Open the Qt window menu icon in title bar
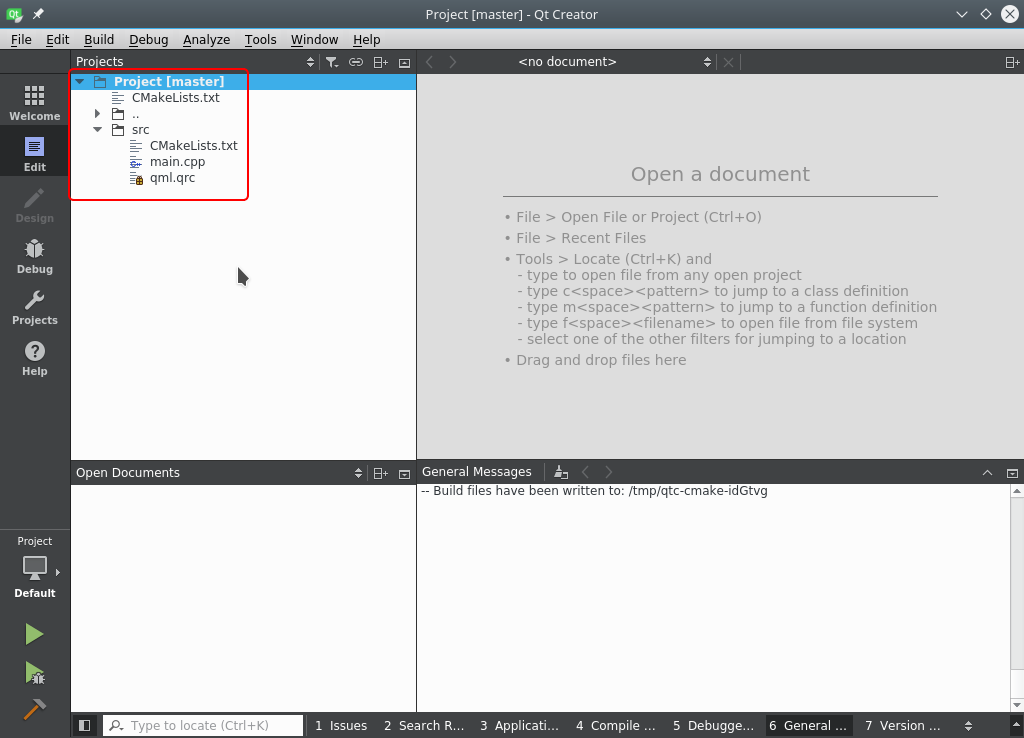Image resolution: width=1024 pixels, height=738 pixels. [x=13, y=14]
